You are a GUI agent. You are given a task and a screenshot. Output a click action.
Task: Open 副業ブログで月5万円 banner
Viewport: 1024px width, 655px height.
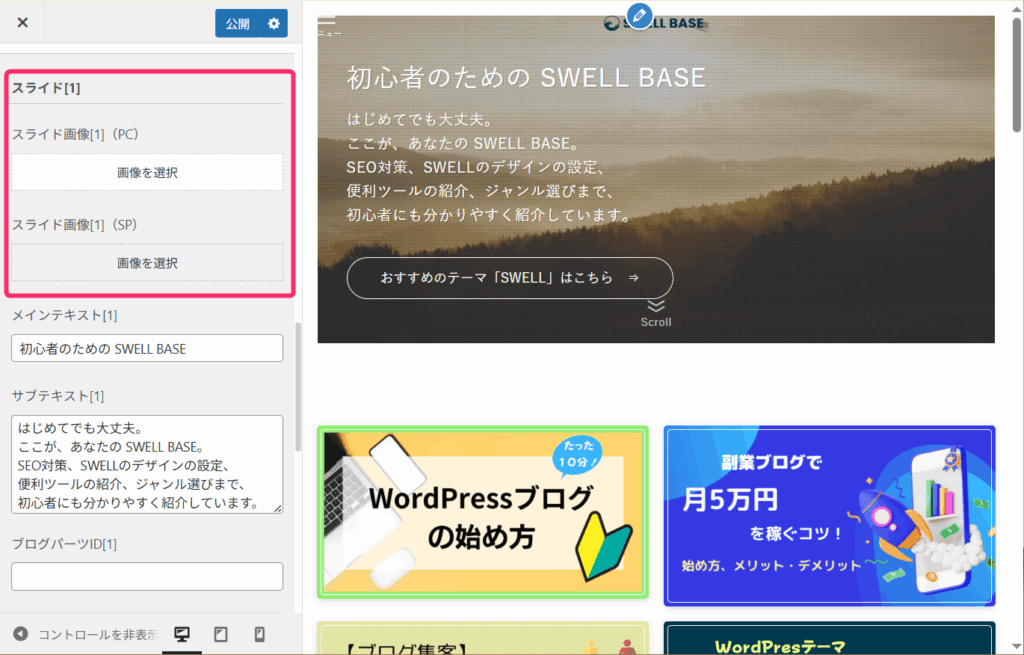click(829, 516)
